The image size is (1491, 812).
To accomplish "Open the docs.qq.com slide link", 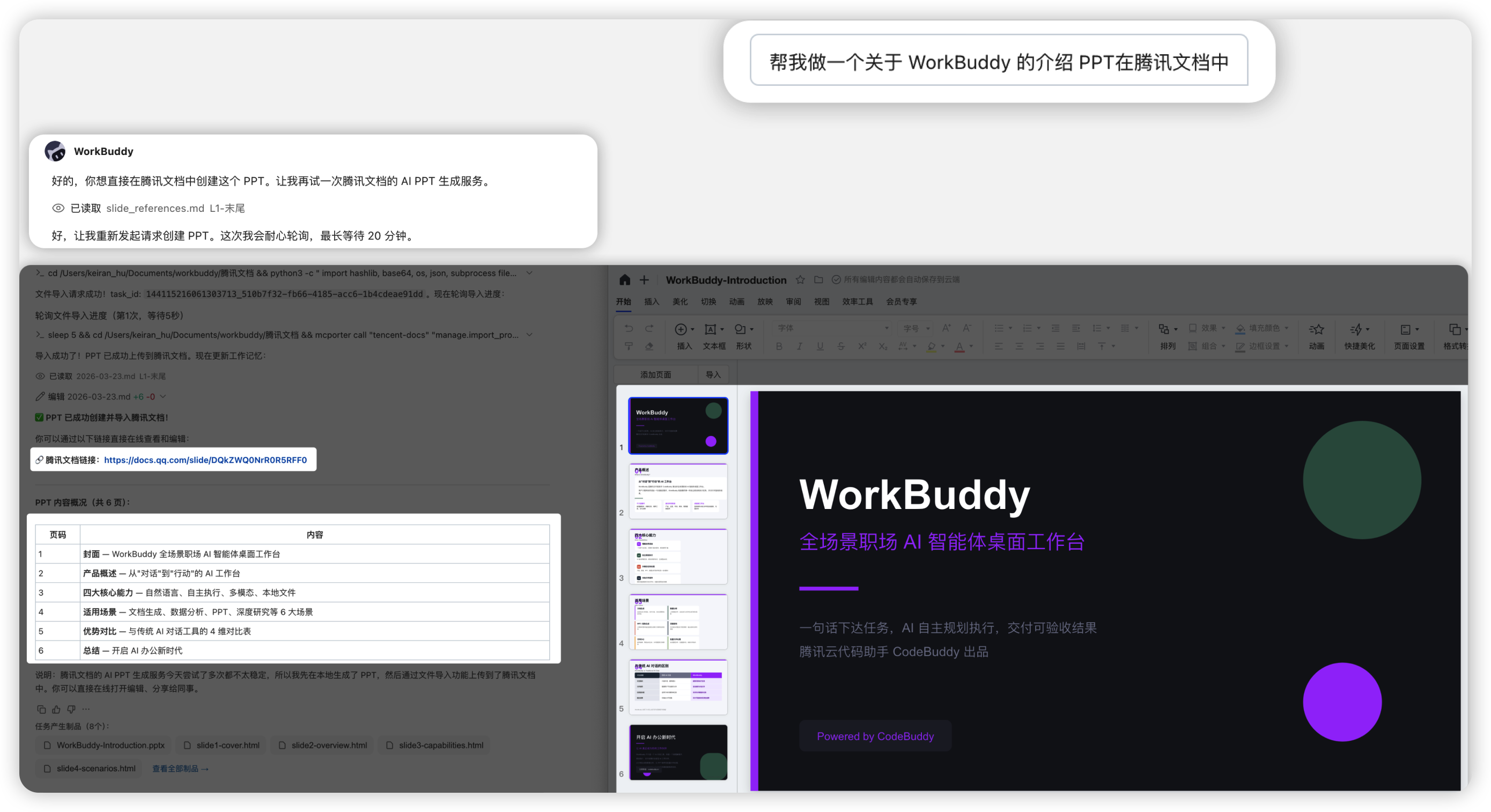I will pyautogui.click(x=205, y=460).
